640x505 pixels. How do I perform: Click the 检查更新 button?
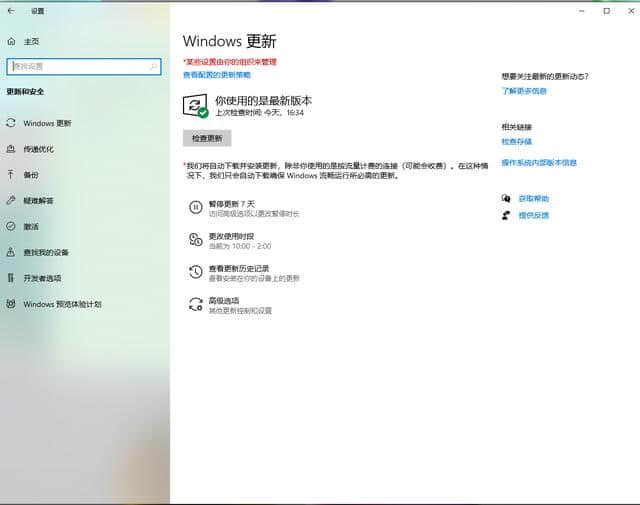207,138
